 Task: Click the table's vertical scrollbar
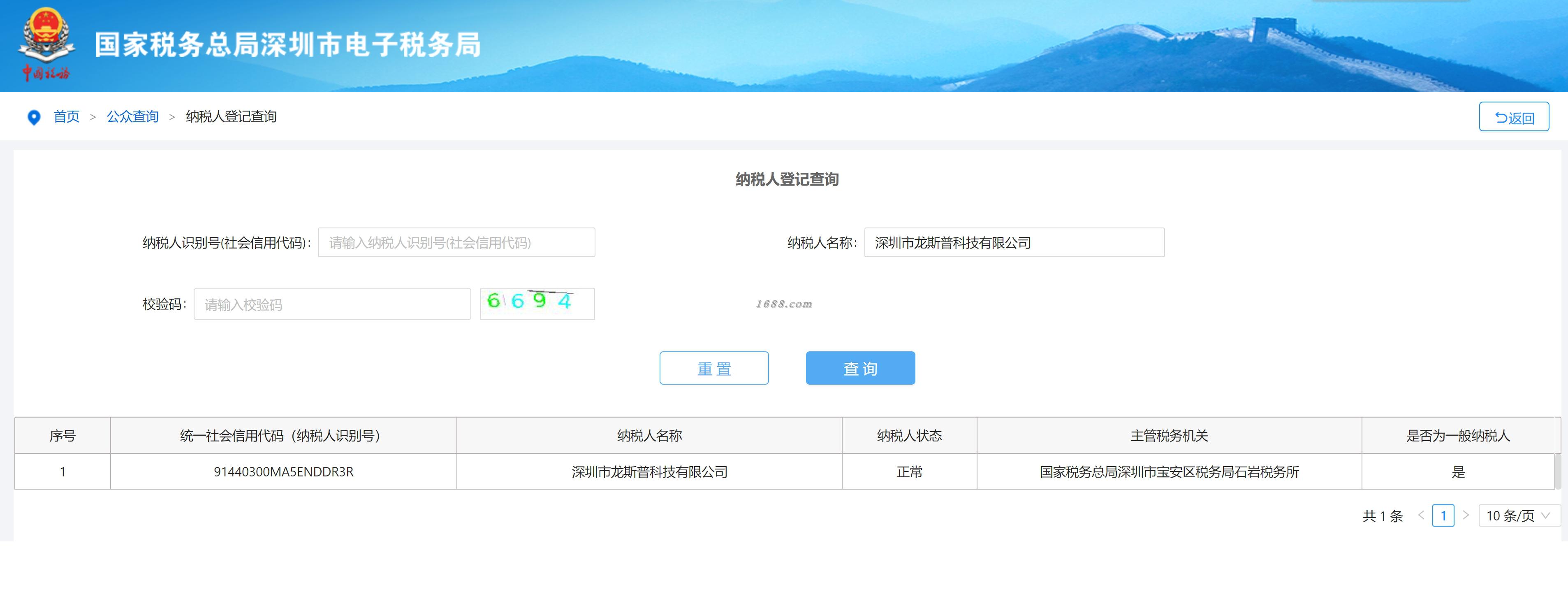1557,471
